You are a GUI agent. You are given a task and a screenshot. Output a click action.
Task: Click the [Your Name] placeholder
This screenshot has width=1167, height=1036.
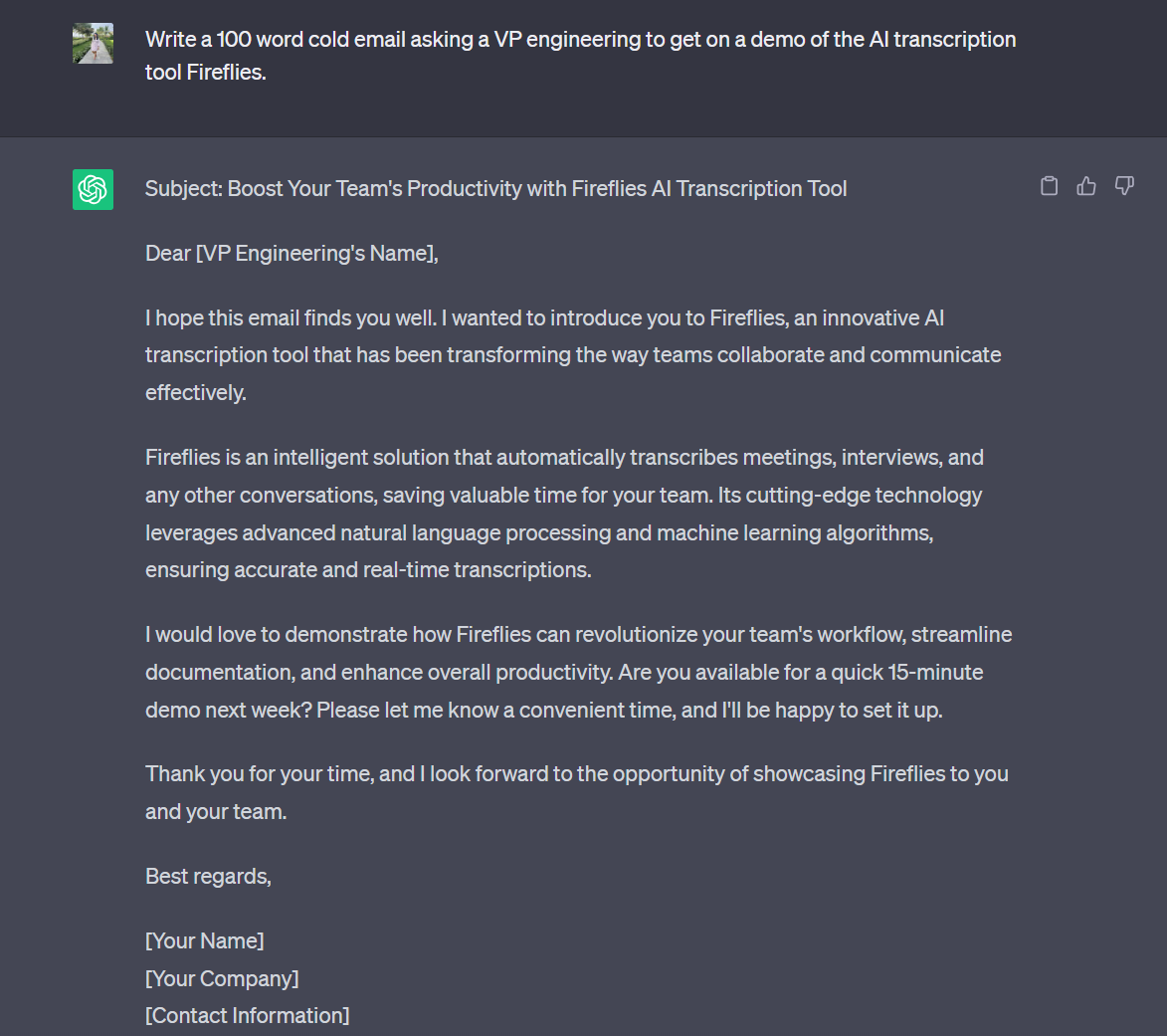[x=205, y=940]
